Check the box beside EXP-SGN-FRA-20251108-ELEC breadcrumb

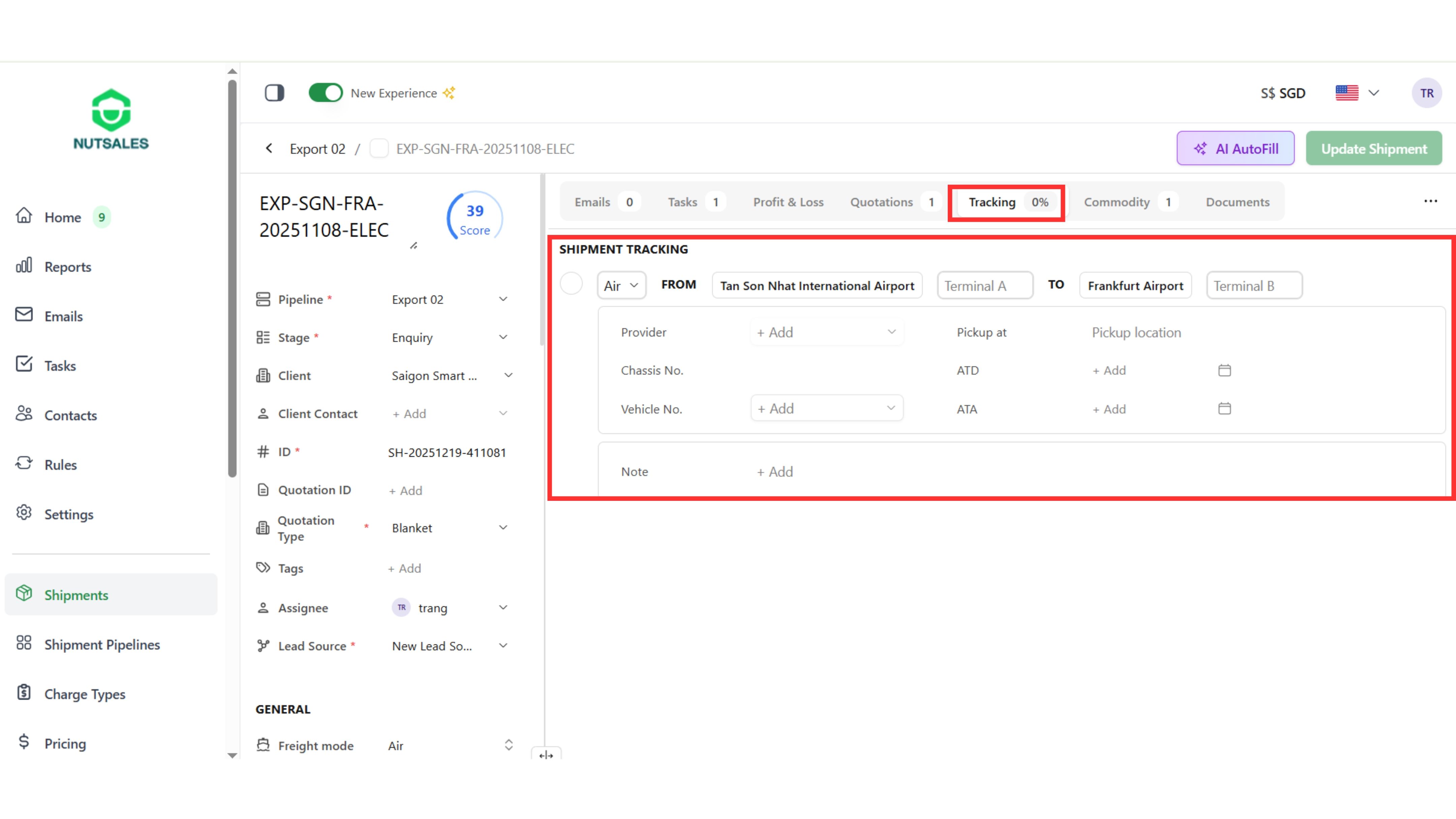click(379, 149)
